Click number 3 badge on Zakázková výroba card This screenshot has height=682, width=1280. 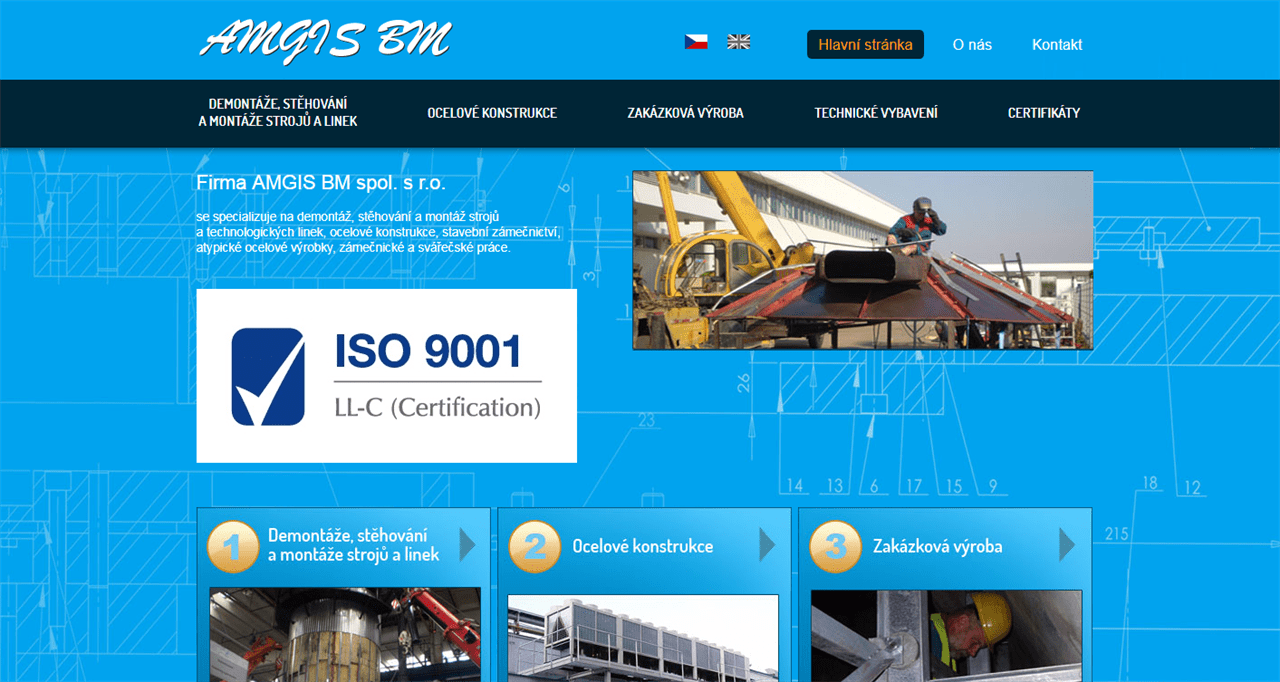[x=835, y=546]
